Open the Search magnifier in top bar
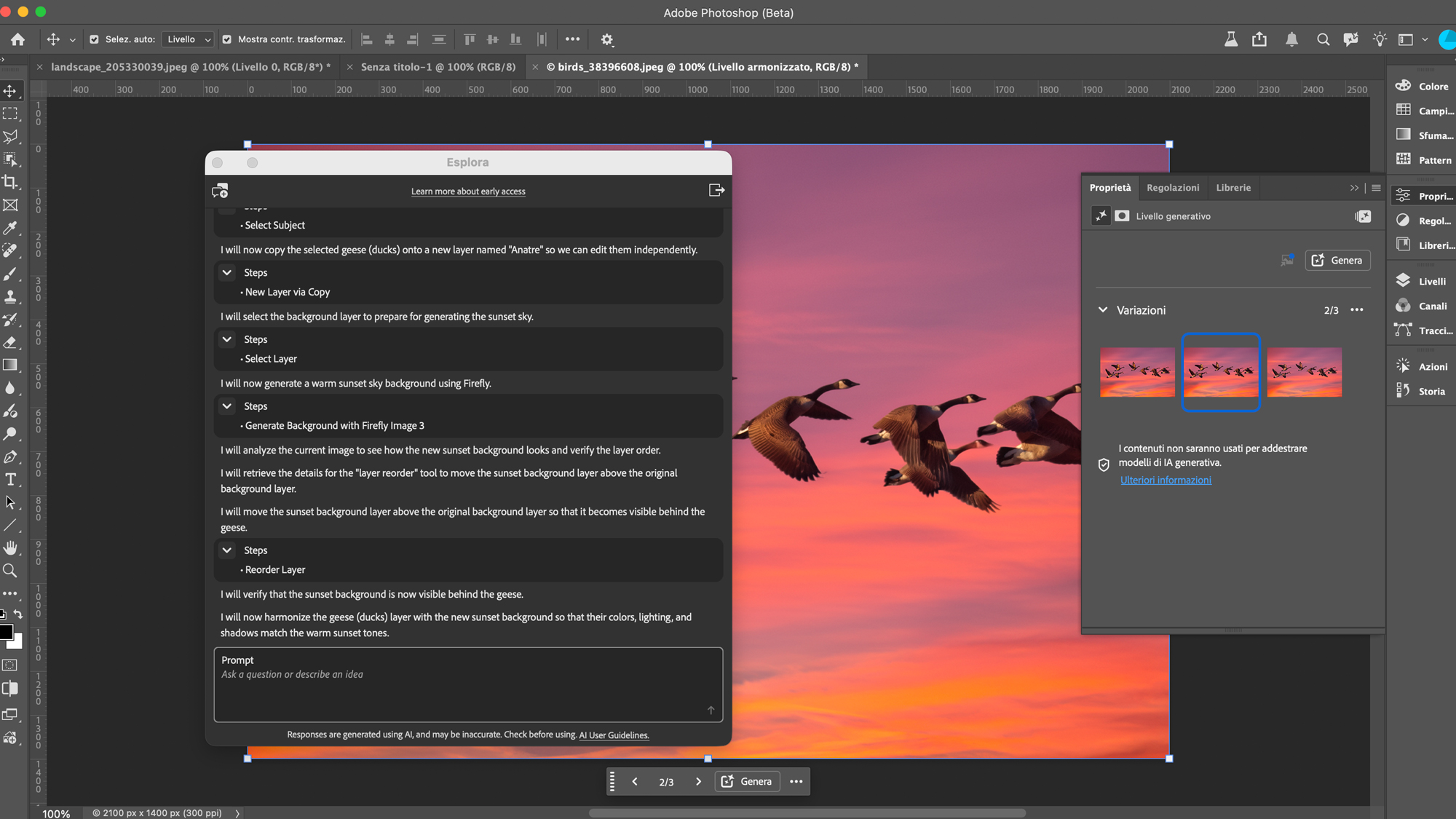Screen dimensions: 1456x819 [1323, 39]
